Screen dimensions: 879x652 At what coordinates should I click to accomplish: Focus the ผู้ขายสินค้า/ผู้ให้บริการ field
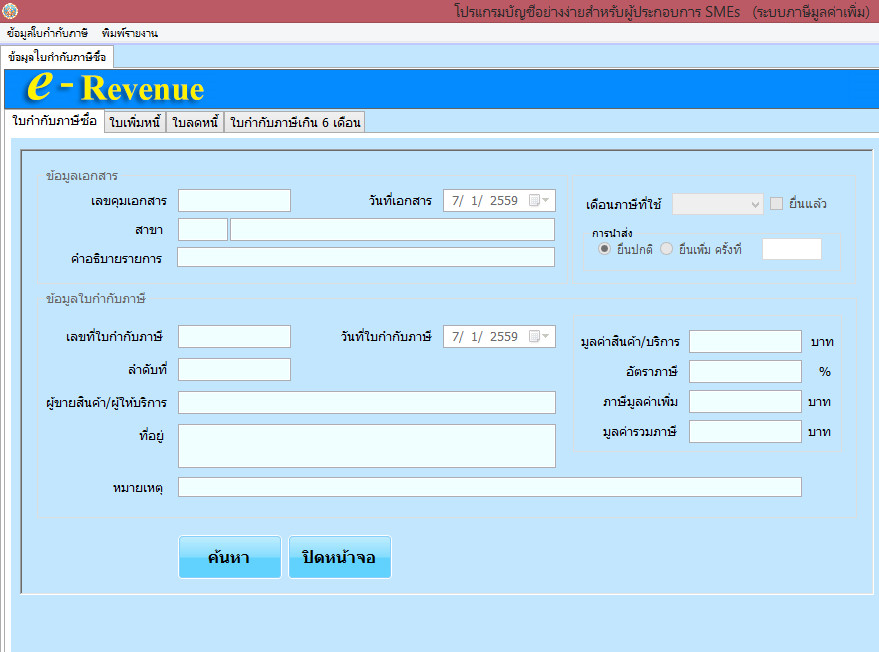point(367,403)
